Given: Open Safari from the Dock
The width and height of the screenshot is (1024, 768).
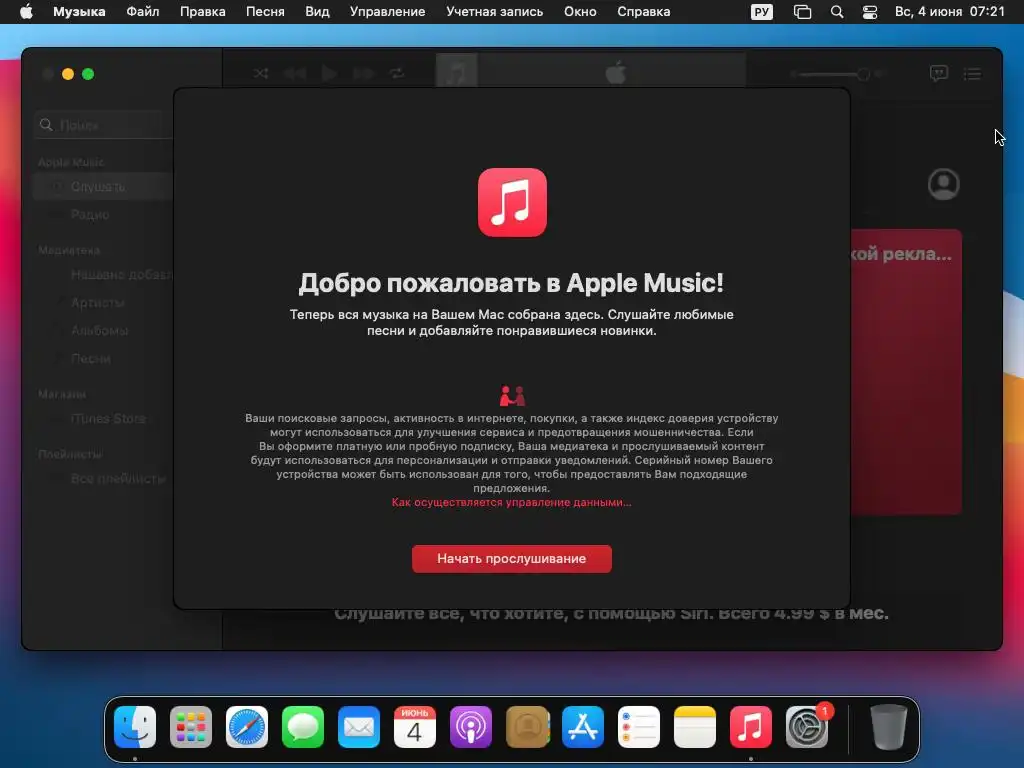Looking at the screenshot, I should [247, 727].
